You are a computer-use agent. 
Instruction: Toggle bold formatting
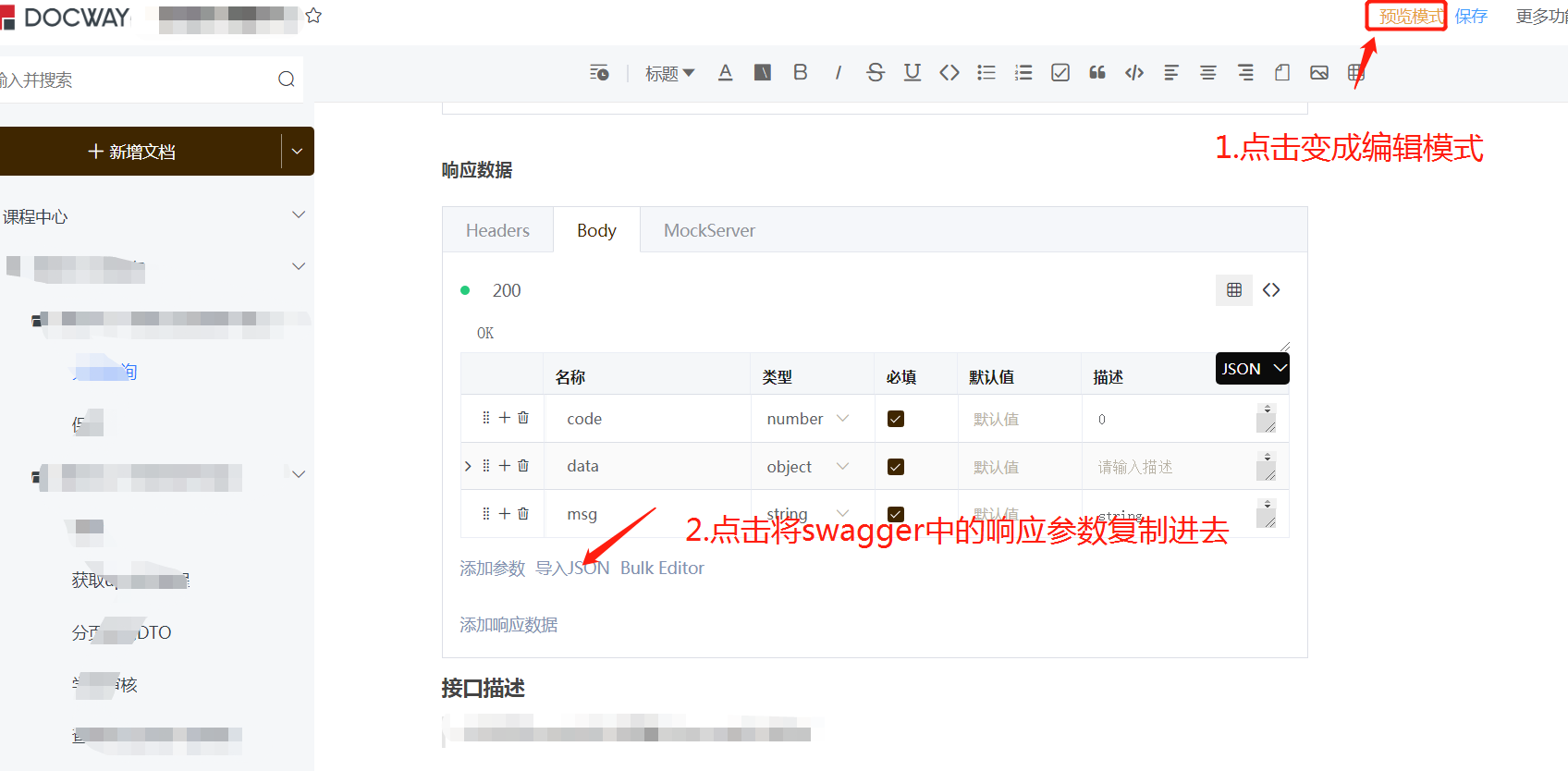tap(801, 72)
